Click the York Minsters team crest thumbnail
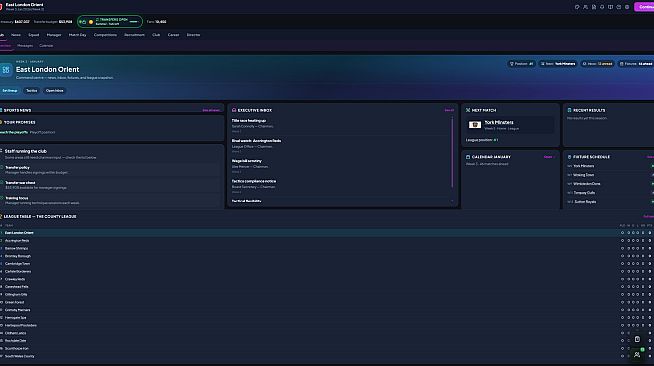Screen dimensions: 654x366 click(x=475, y=125)
